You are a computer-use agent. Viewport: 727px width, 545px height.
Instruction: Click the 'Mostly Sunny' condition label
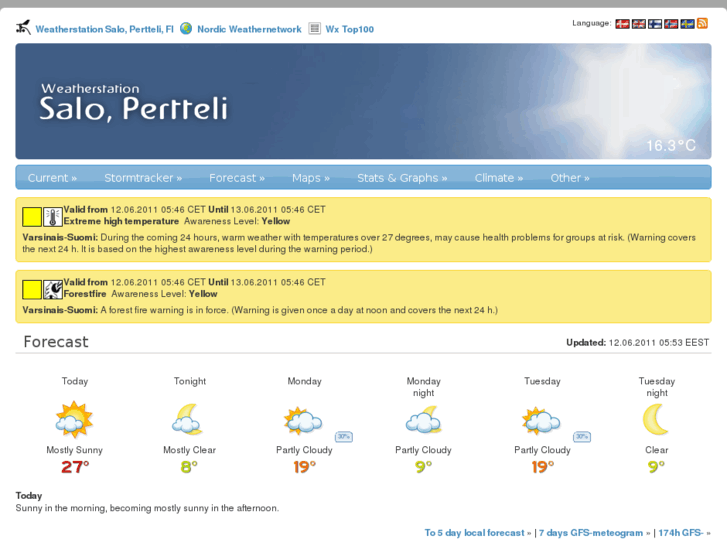pyautogui.click(x=75, y=450)
